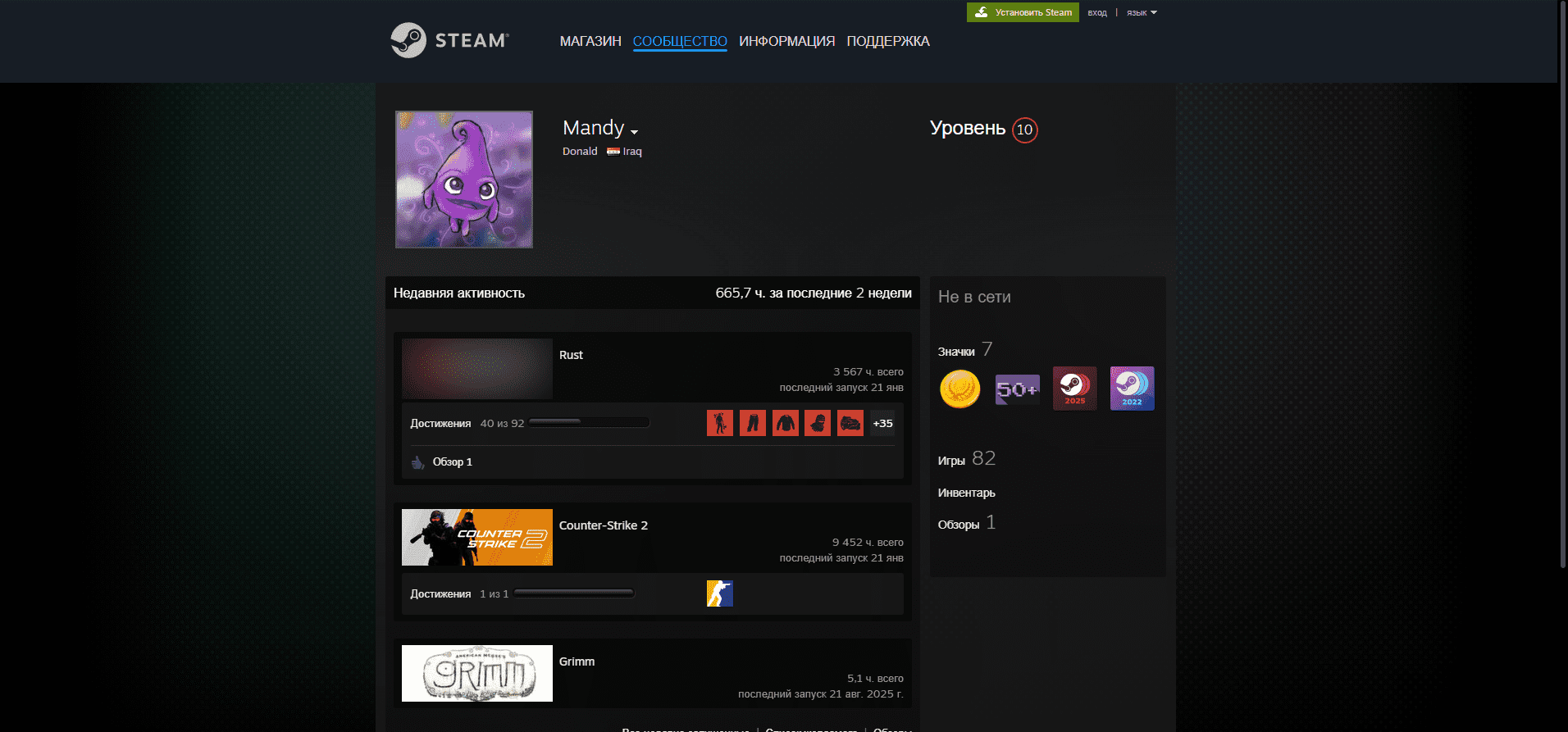Open the СООБЩЕСТВО community menu
The width and height of the screenshot is (1568, 732).
point(680,41)
